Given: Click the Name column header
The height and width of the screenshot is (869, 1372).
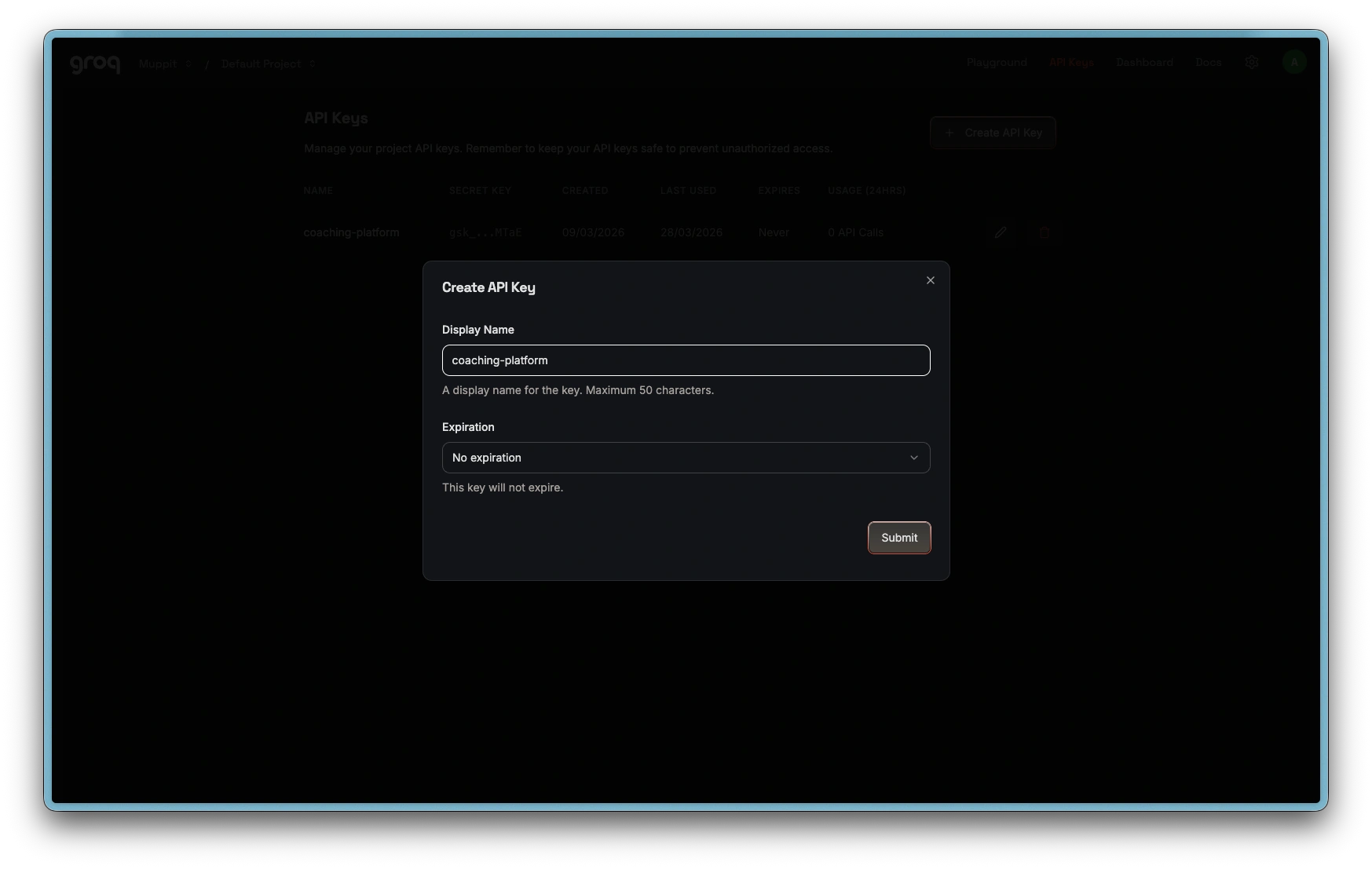Looking at the screenshot, I should point(318,191).
